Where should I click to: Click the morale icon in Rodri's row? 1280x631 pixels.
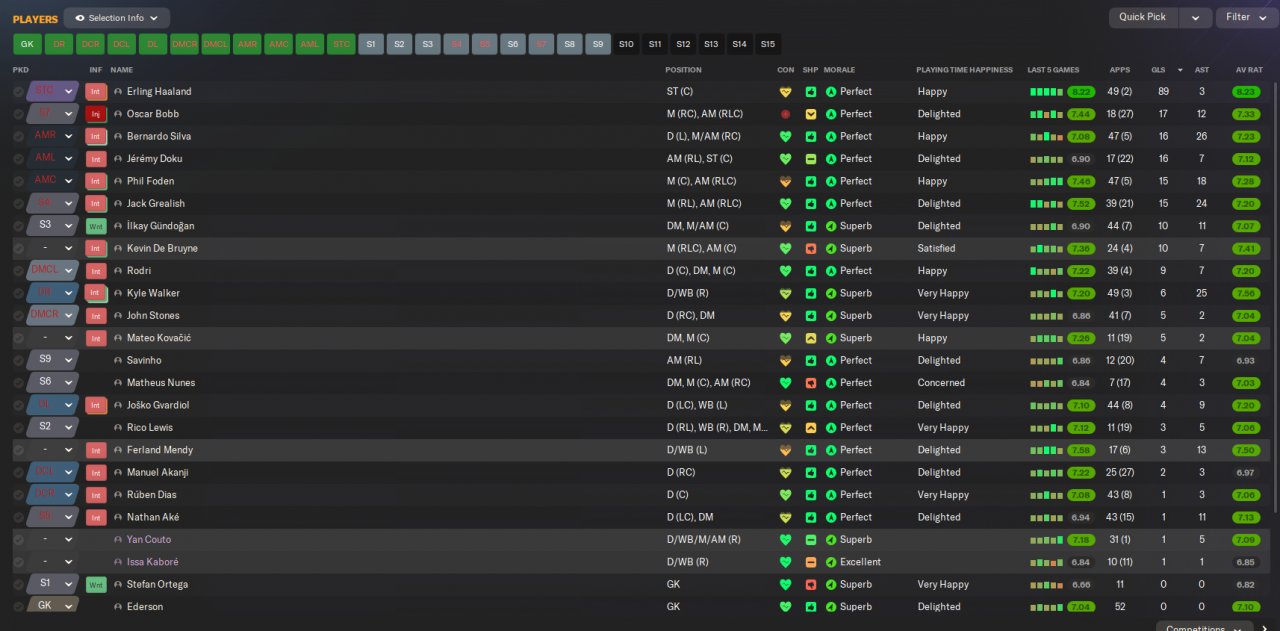click(831, 271)
